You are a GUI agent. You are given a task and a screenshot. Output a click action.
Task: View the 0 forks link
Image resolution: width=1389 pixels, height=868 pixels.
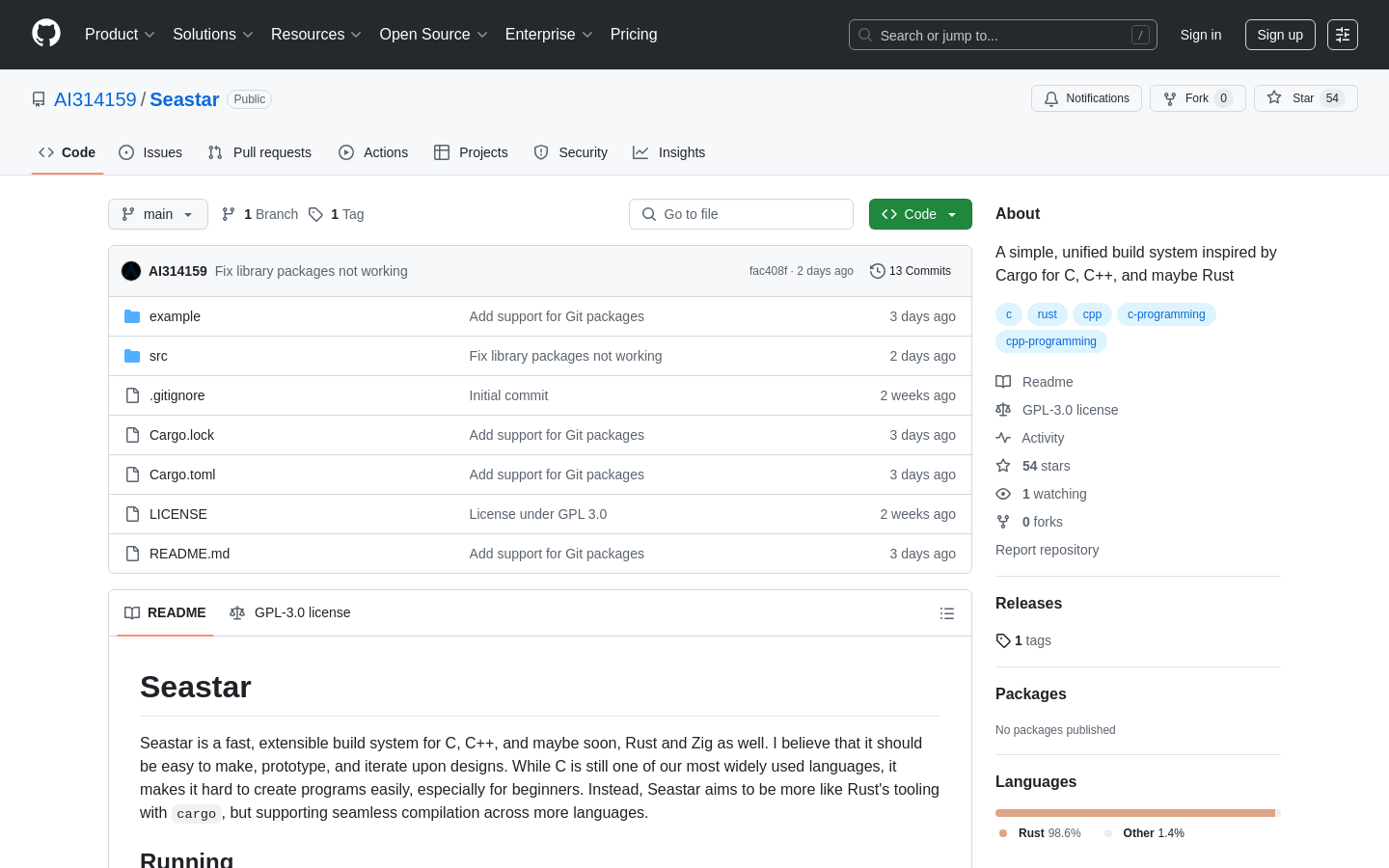[x=1029, y=522]
